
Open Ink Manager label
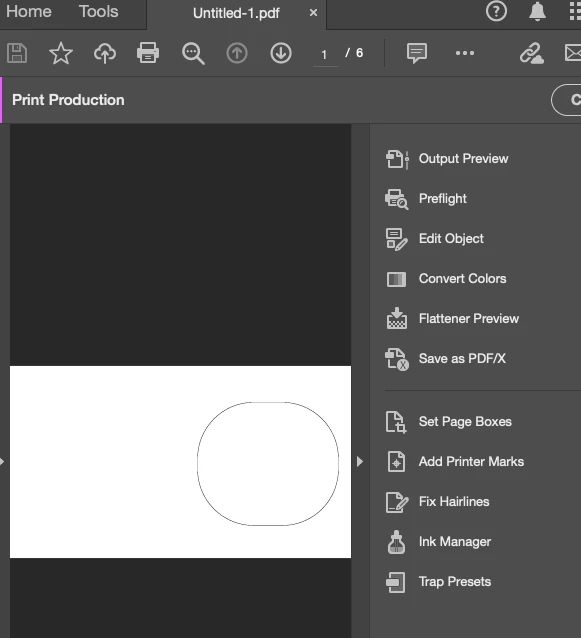pos(455,542)
